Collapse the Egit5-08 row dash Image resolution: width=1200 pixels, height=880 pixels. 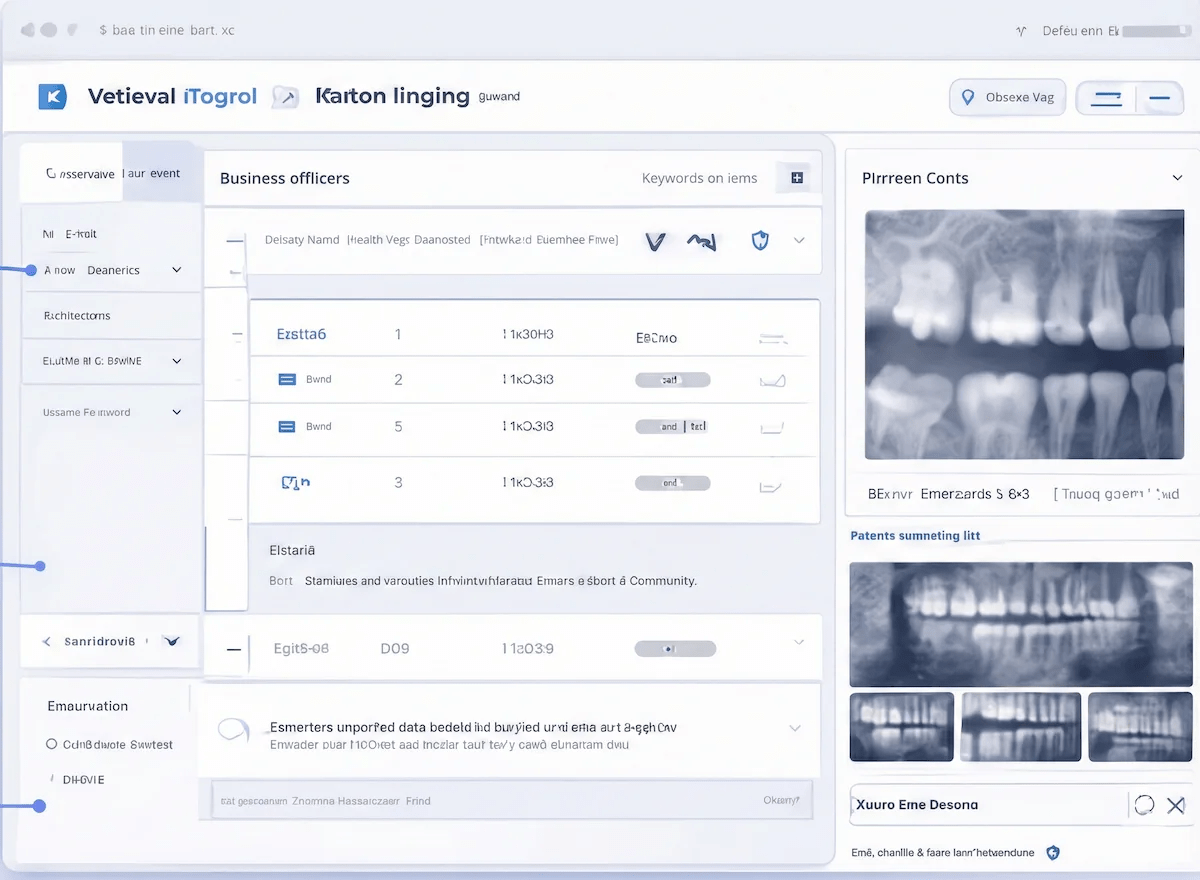tap(233, 649)
